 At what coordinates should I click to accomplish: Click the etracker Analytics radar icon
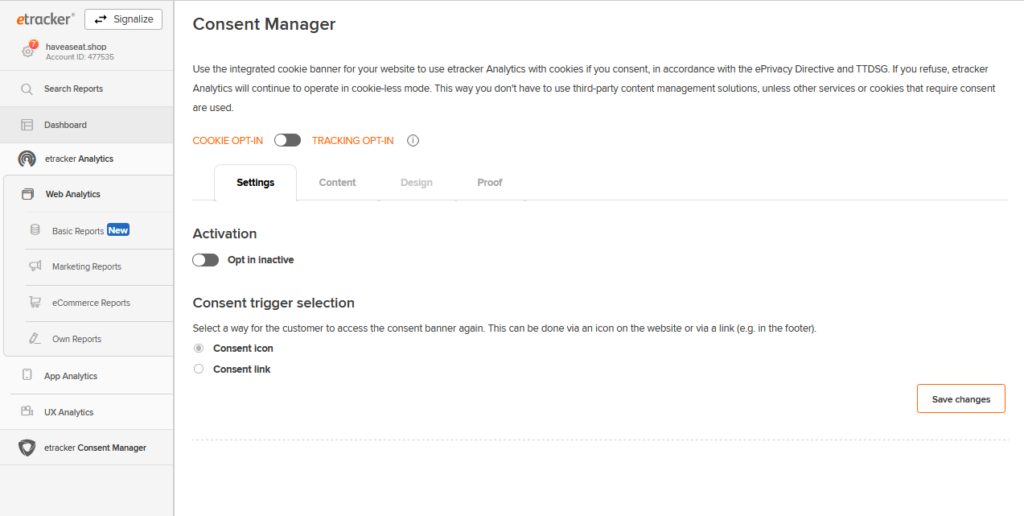click(x=27, y=159)
